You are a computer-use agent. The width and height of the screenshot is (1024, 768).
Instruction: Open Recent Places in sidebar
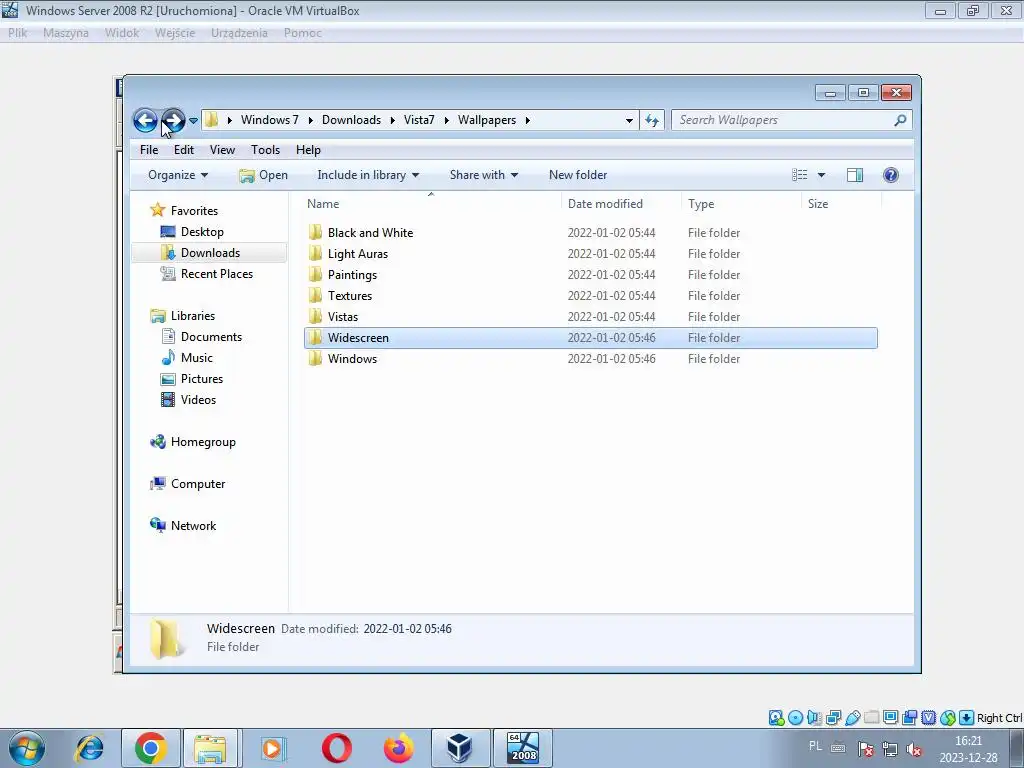point(216,274)
